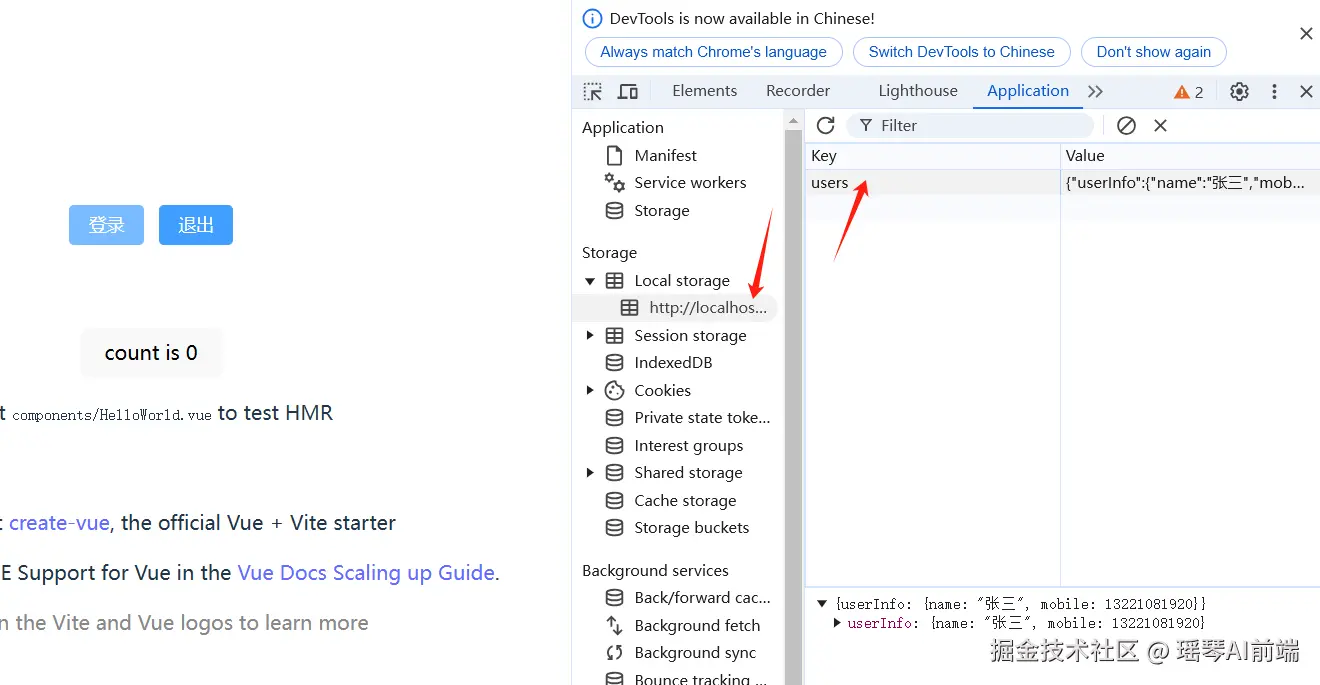Viewport: 1320px width, 685px height.
Task: Select Session storage in the sidebar
Action: 690,336
